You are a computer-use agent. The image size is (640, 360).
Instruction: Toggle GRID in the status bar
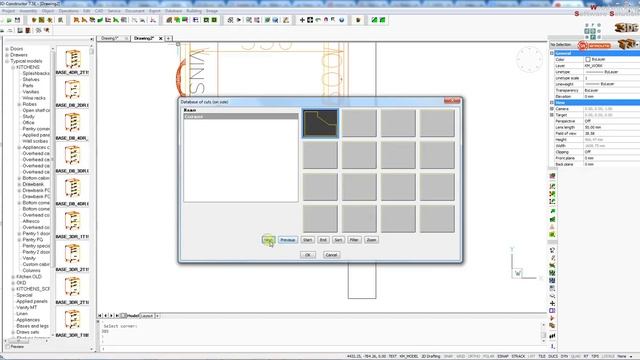click(x=460, y=356)
